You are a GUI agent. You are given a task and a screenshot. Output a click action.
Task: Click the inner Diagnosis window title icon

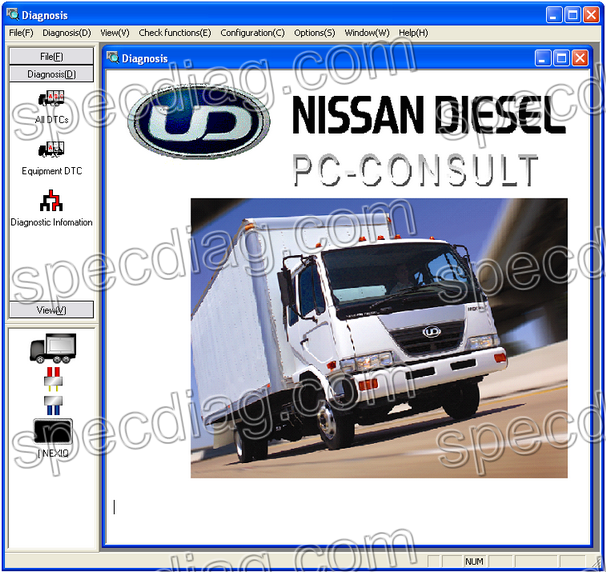pos(113,58)
